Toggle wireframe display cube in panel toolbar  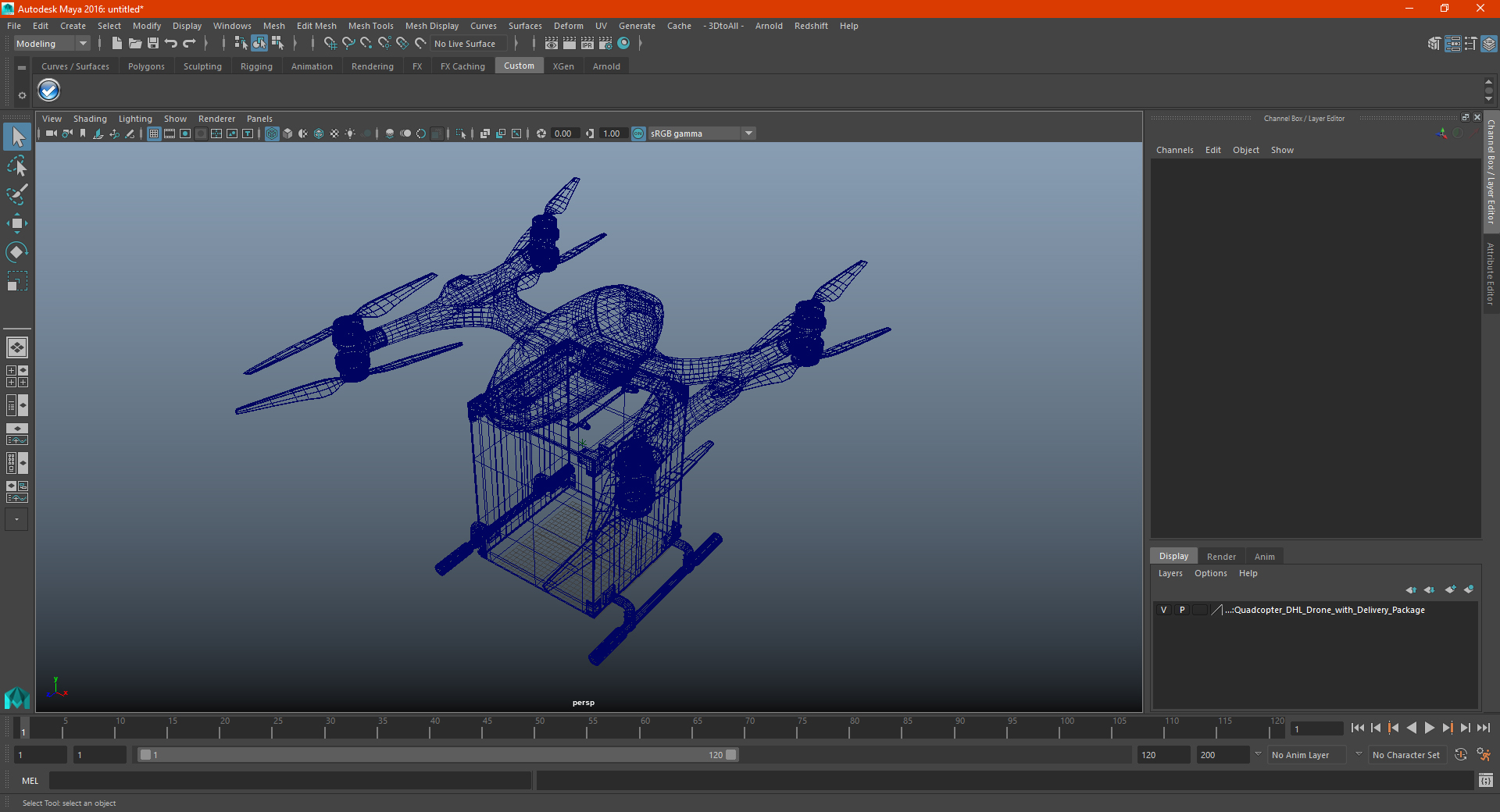coord(272,134)
